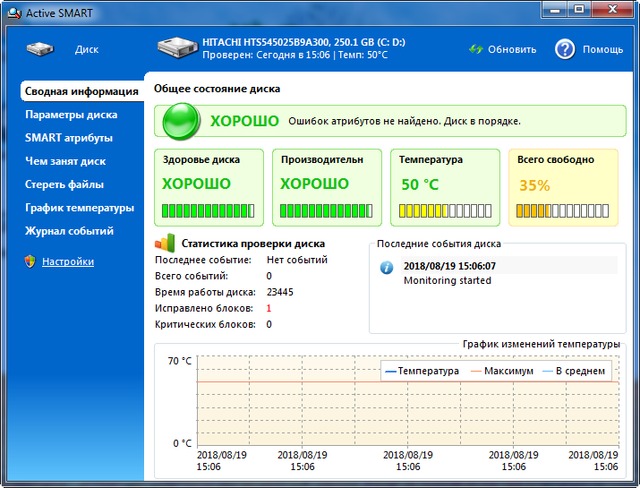Image resolution: width=640 pixels, height=488 pixels.
Task: Click the blue question mark help icon
Action: (x=565, y=49)
